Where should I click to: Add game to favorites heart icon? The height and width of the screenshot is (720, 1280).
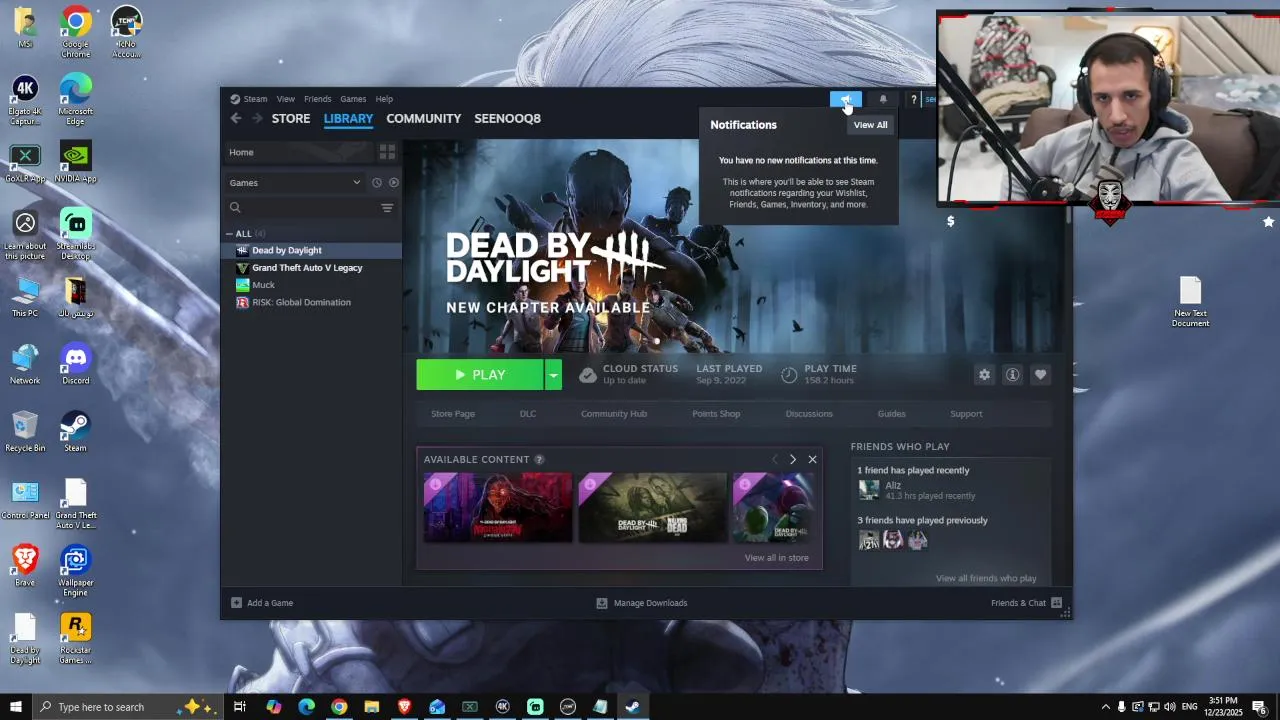pyautogui.click(x=1040, y=374)
